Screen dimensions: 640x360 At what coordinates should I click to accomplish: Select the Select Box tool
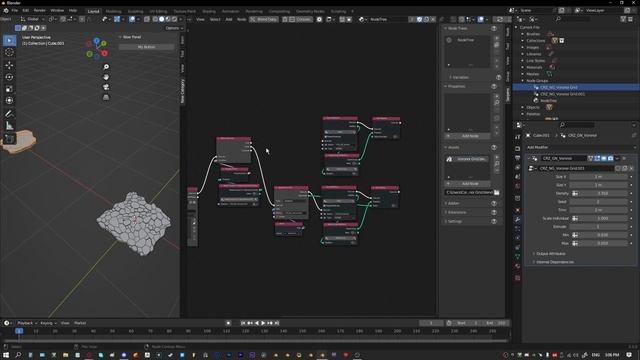click(x=9, y=40)
